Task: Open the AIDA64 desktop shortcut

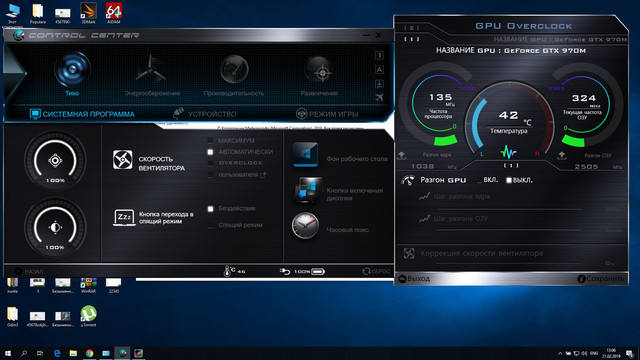Action: [113, 13]
